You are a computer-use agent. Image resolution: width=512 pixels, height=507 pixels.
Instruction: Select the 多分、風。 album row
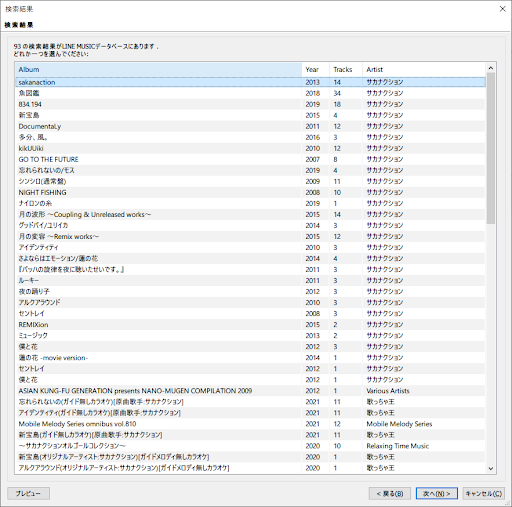tap(250, 137)
